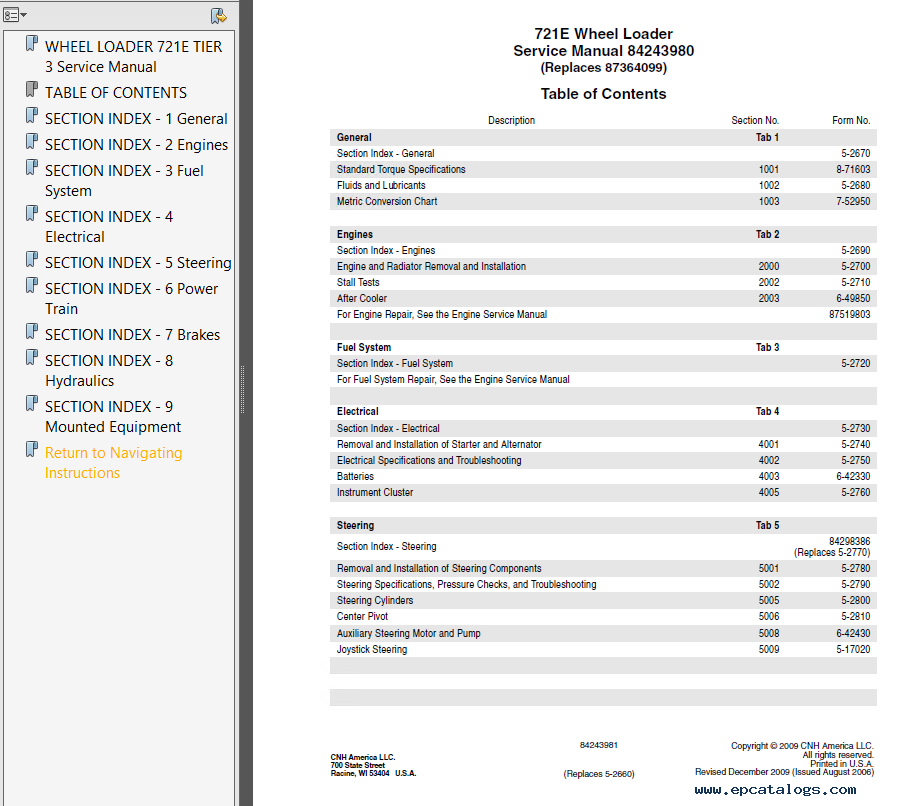This screenshot has width=907, height=806.
Task: Select 'Steering Cylinders' entry
Action: click(x=375, y=601)
